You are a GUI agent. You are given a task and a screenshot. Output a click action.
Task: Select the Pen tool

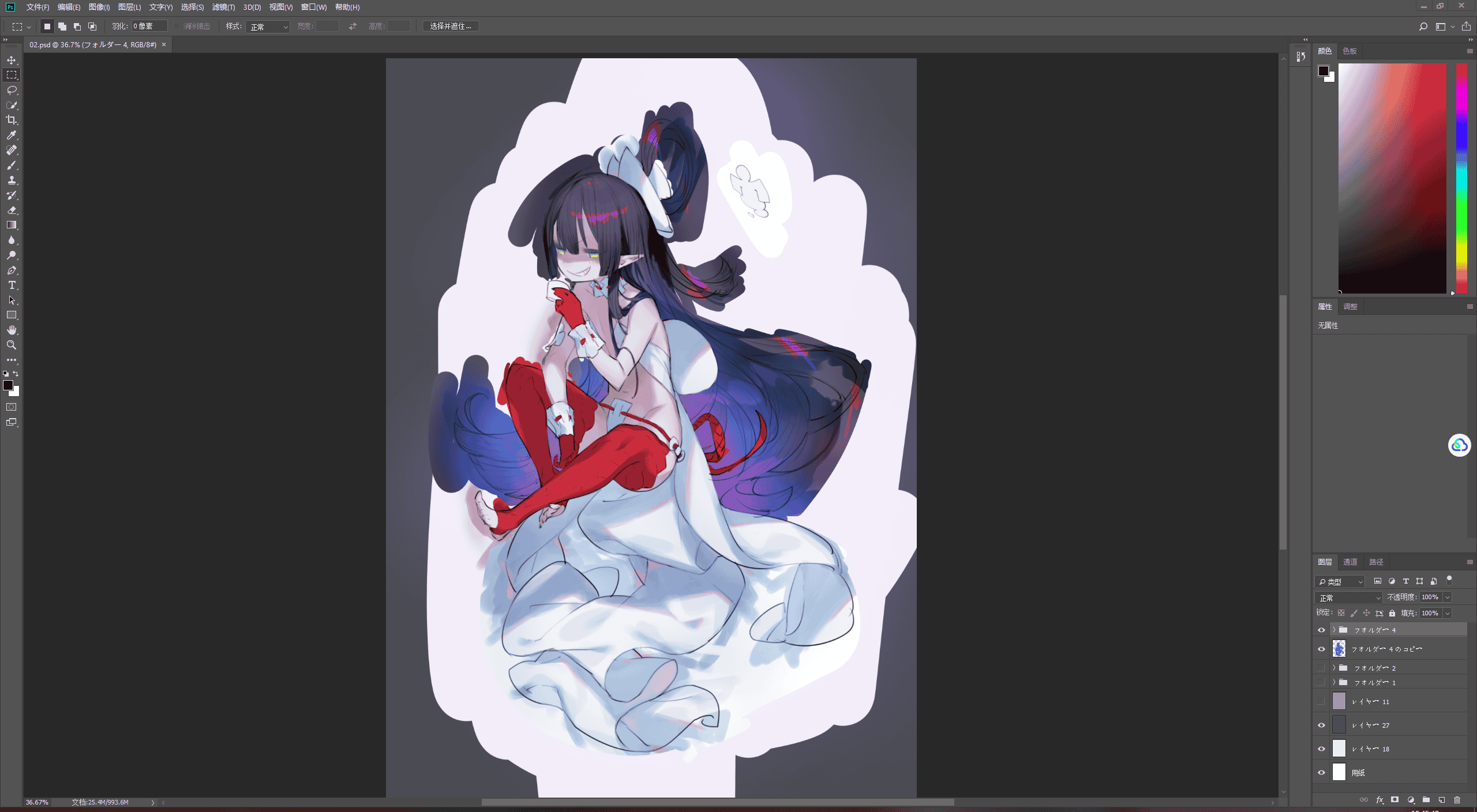pyautogui.click(x=12, y=270)
